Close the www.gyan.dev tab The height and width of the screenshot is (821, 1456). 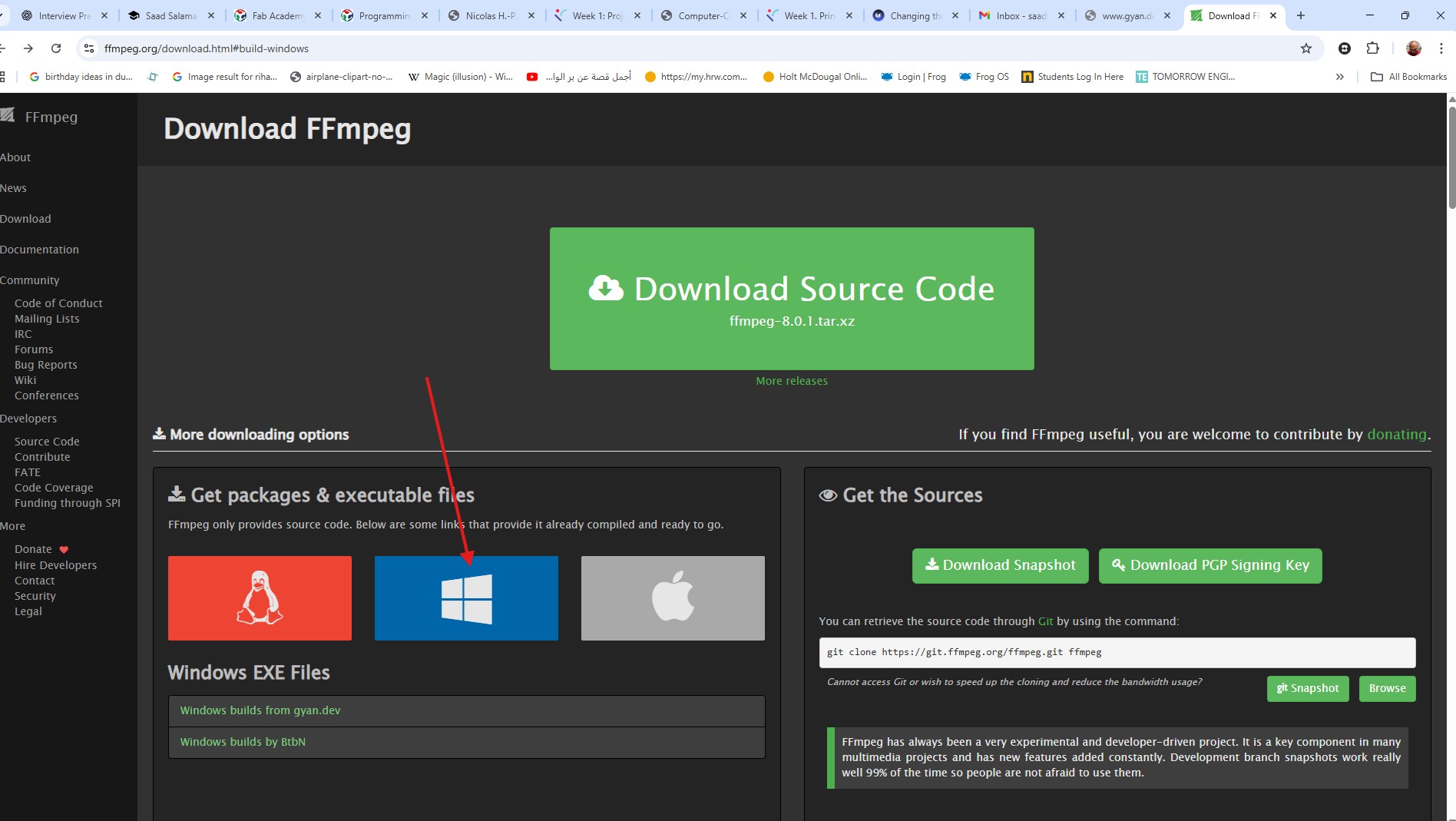[x=1167, y=15]
